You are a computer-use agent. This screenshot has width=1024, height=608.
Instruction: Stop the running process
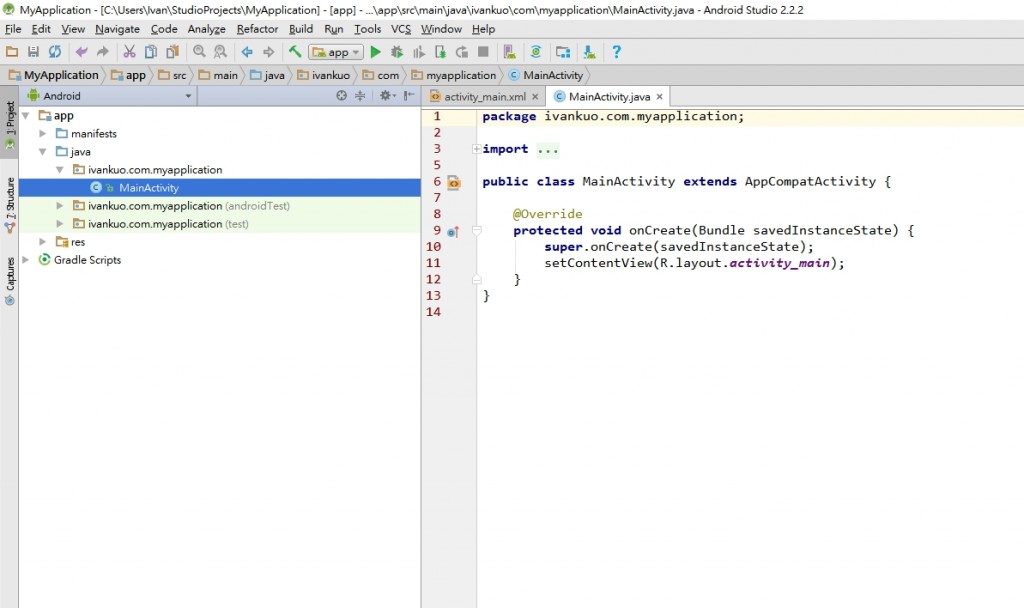[483, 52]
